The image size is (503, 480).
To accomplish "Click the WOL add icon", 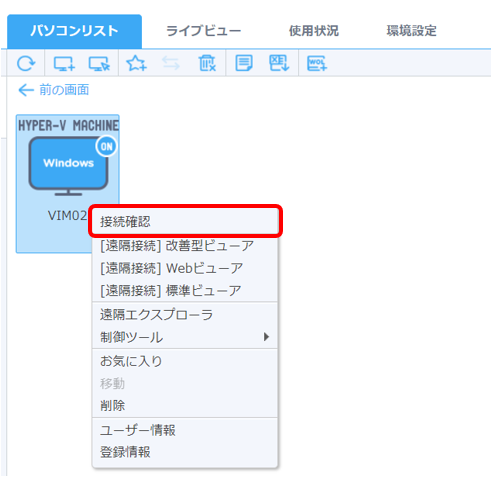I will [x=317, y=63].
